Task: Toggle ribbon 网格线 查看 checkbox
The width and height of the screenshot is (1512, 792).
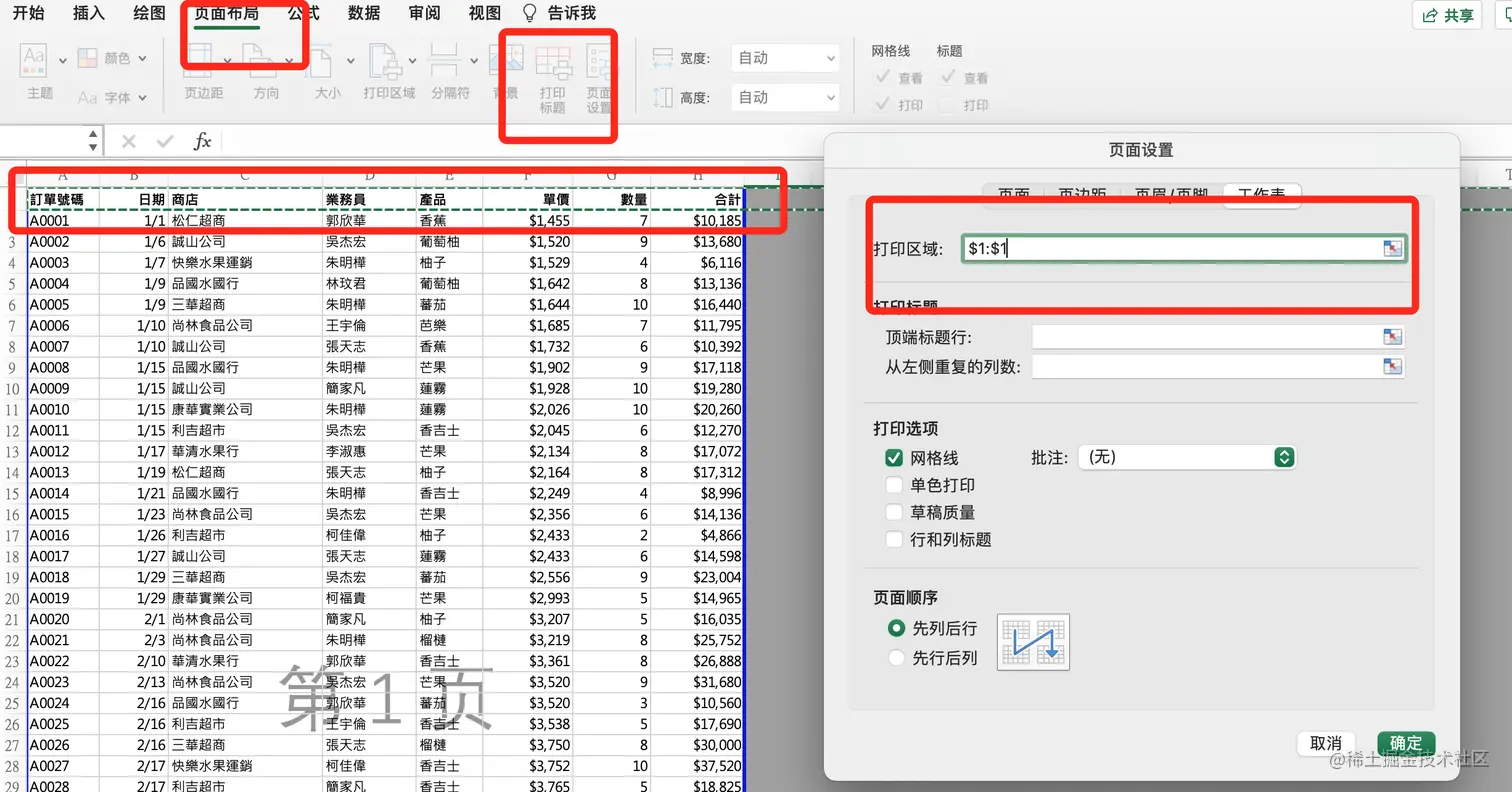Action: pyautogui.click(x=882, y=77)
